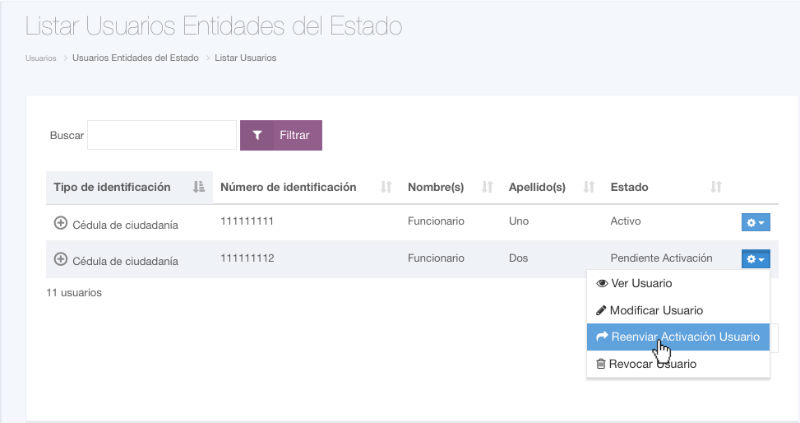Expand row details for identification 111111111
This screenshot has width=800, height=423.
[60, 221]
